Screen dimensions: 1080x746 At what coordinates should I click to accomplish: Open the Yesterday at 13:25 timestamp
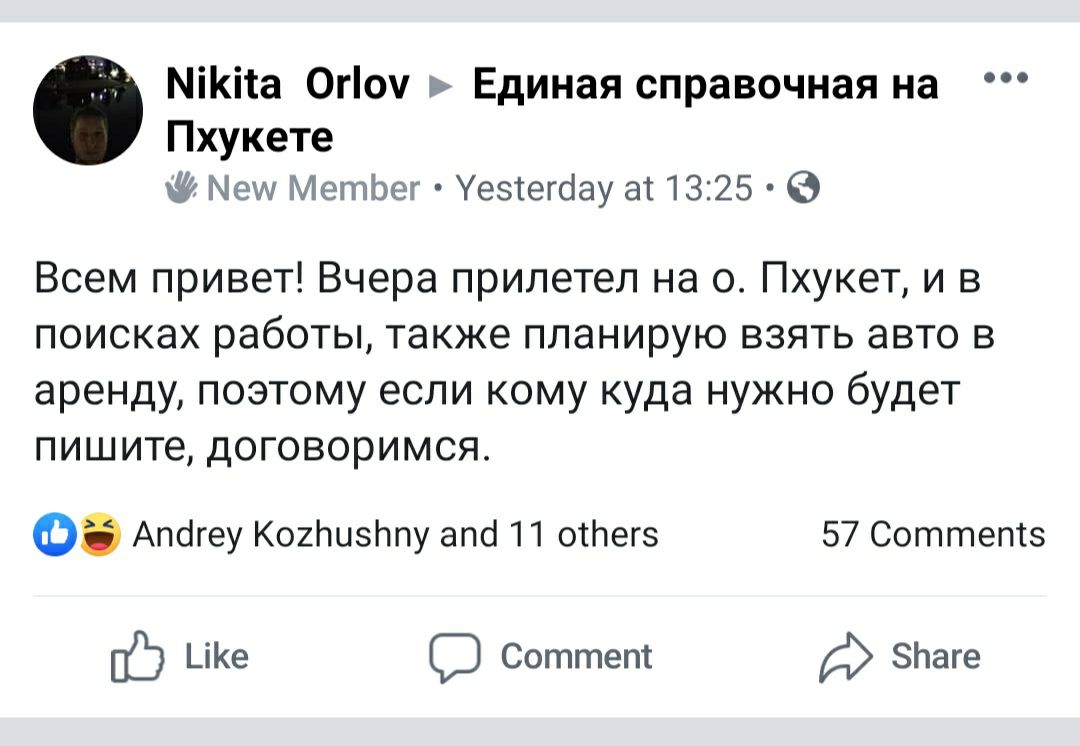603,187
